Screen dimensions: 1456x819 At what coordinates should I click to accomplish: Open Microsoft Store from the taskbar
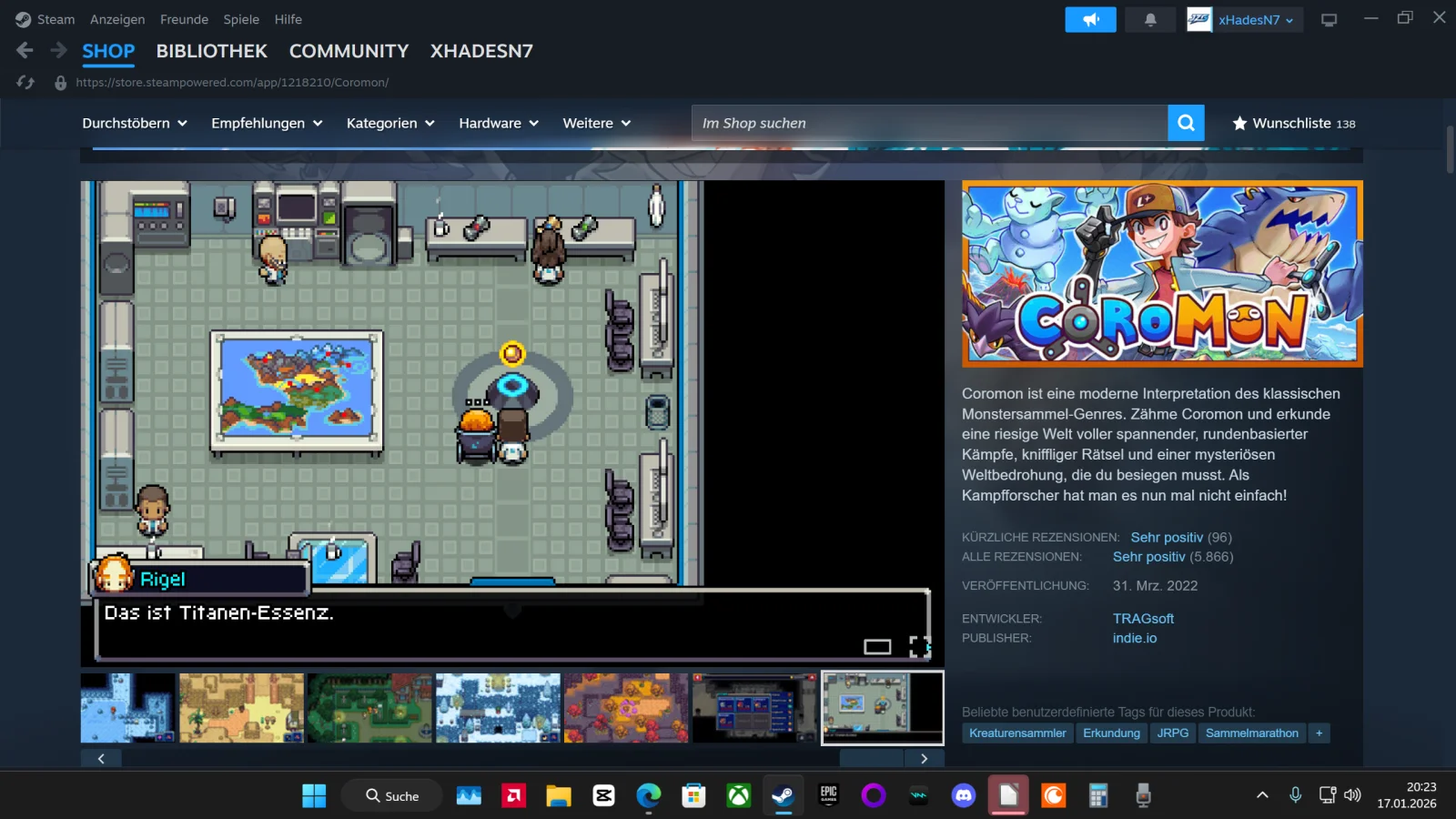pyautogui.click(x=693, y=796)
